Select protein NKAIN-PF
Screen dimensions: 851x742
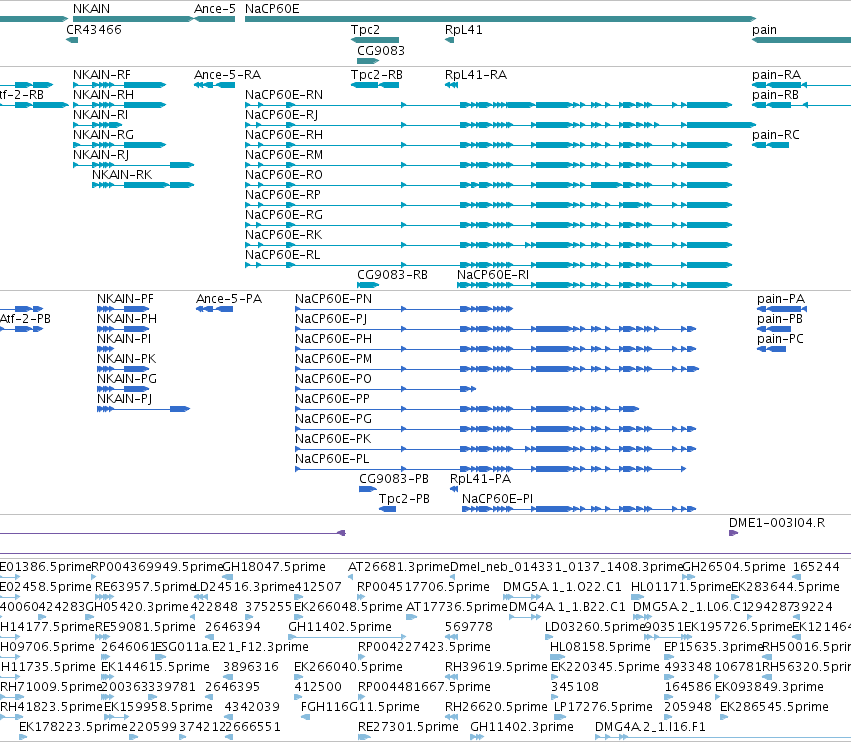125,299
